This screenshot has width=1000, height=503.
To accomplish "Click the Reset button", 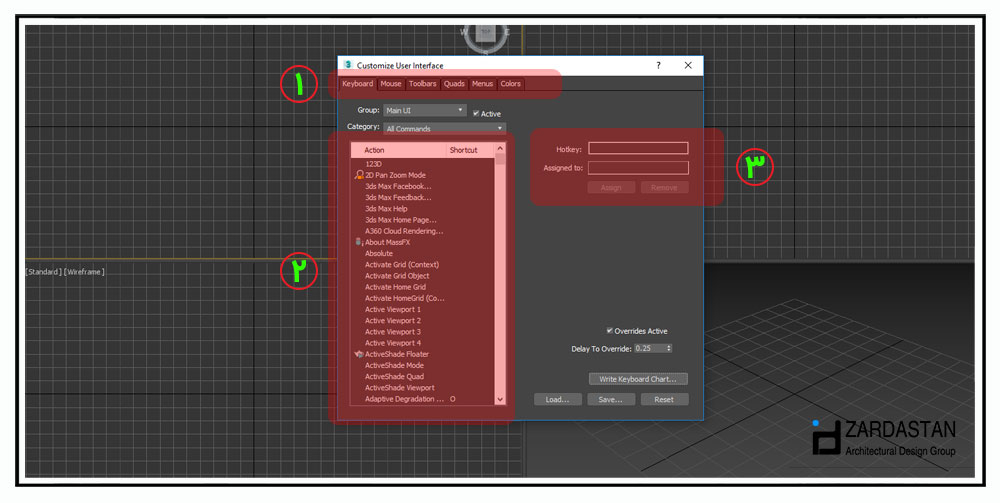I will coord(664,399).
